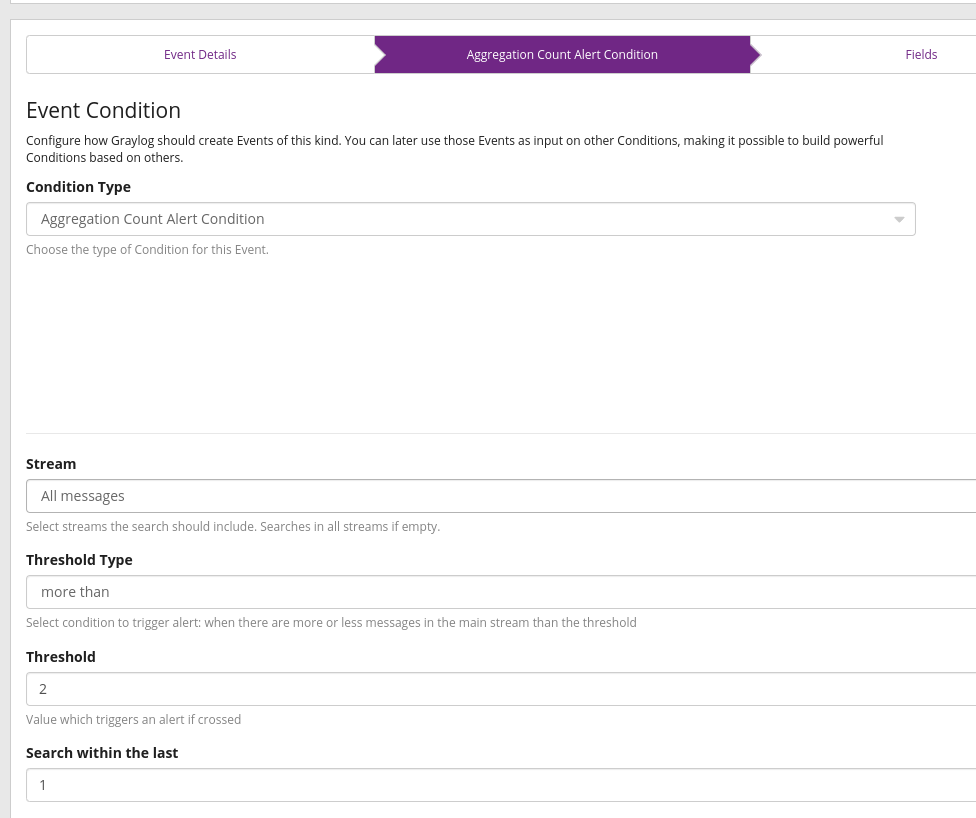Click the Stream field label
Screen dimensions: 976x818
(51, 464)
